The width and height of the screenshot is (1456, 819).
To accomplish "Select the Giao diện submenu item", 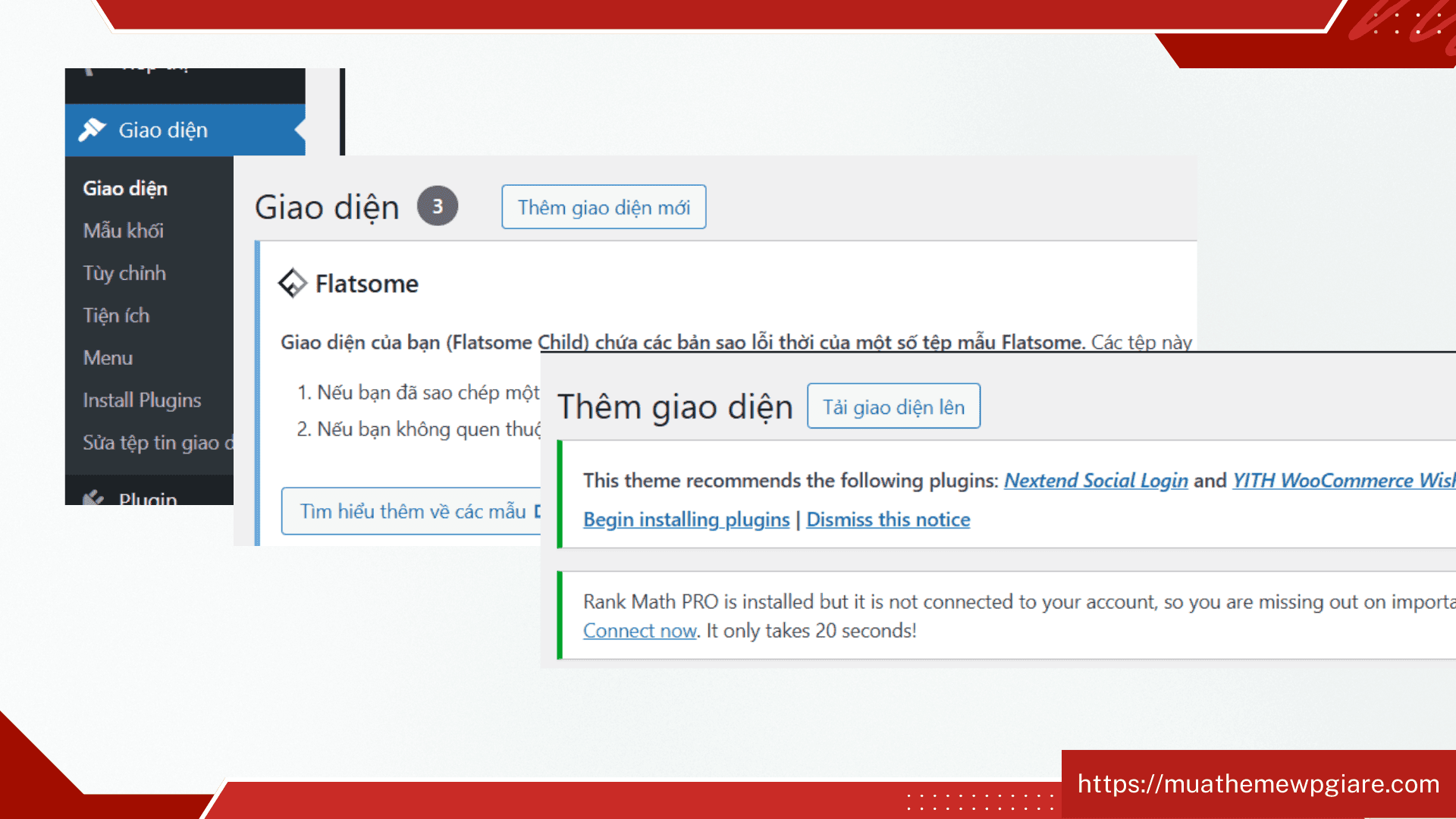I will (125, 188).
